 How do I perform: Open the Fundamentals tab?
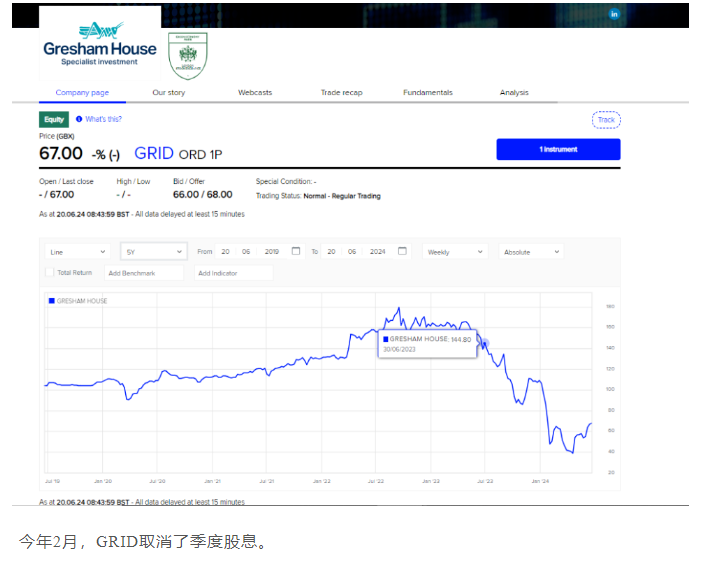click(428, 92)
